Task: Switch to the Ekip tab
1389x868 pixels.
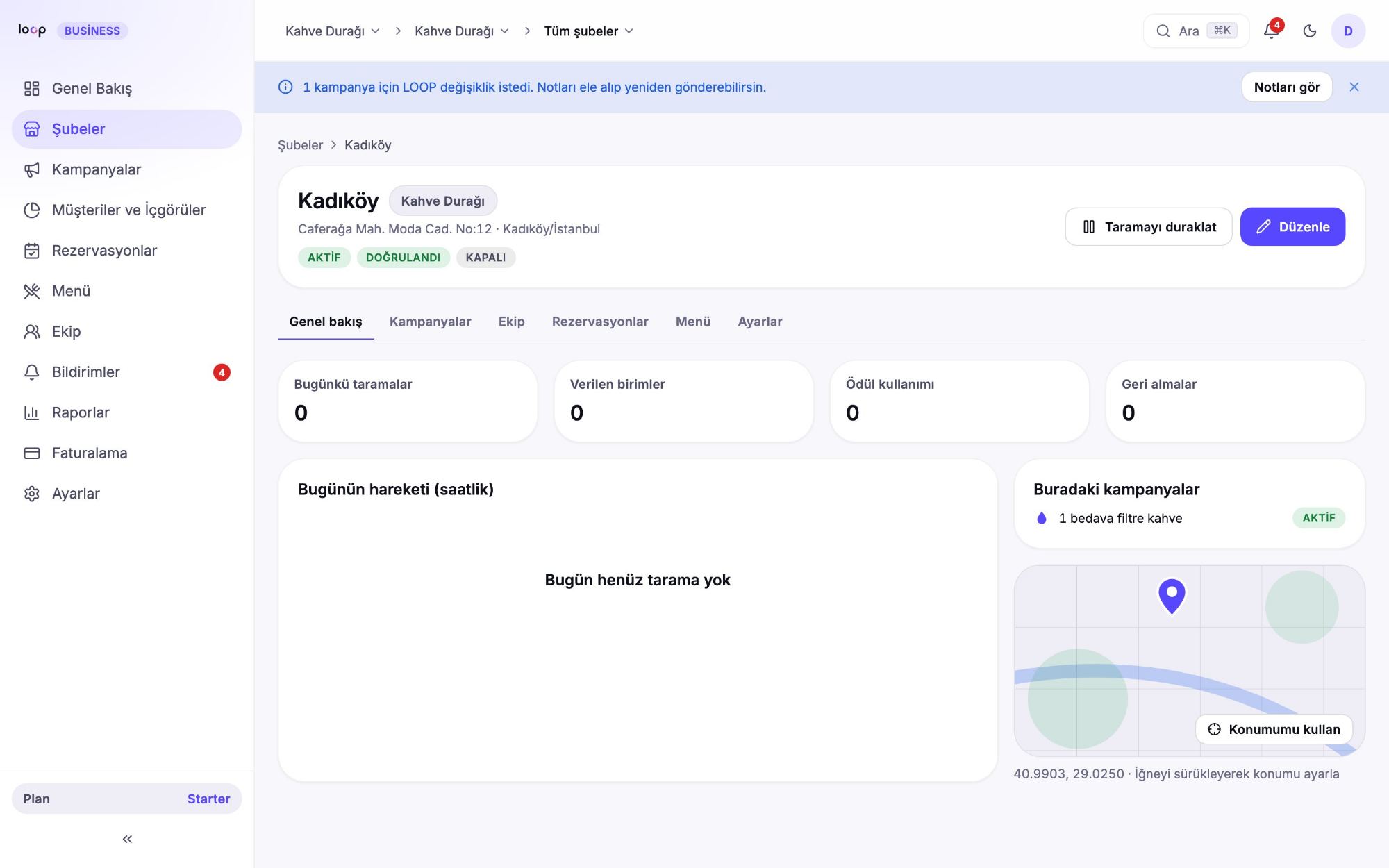Action: click(512, 322)
